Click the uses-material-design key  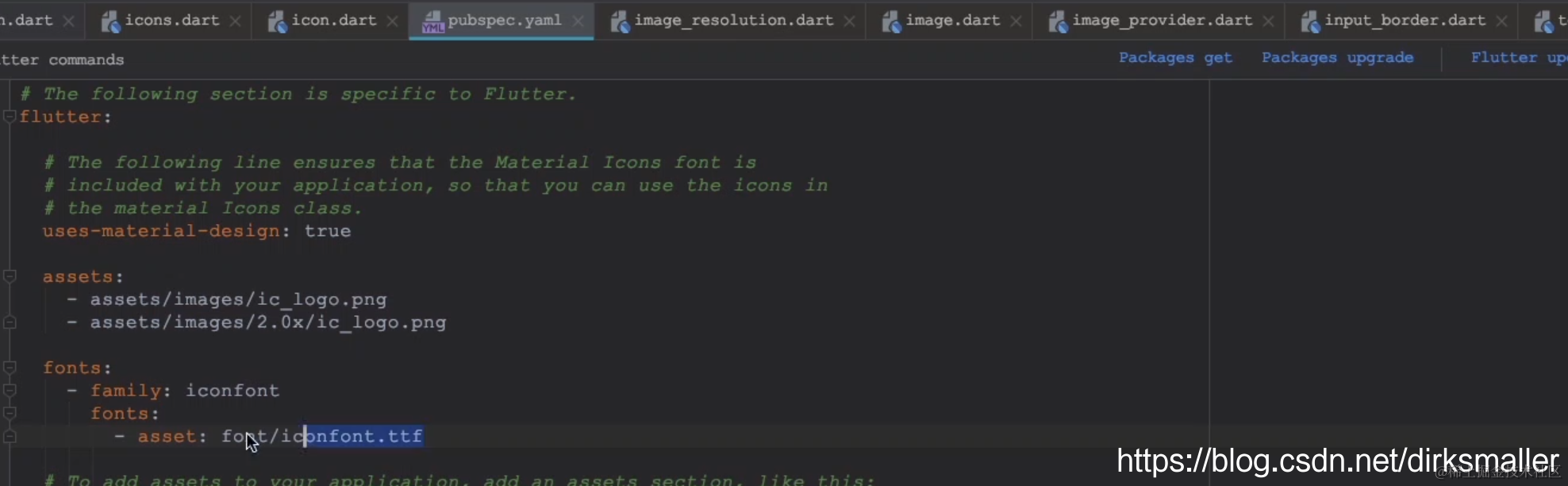point(161,231)
